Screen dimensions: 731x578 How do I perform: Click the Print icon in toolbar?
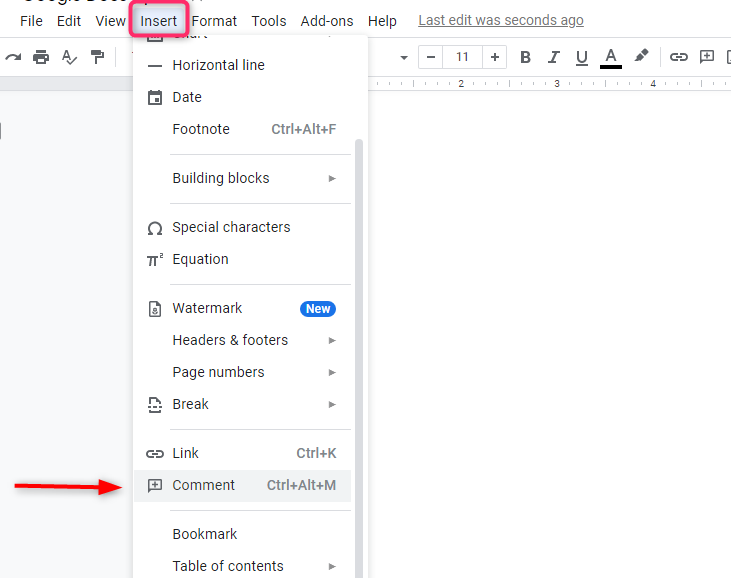(41, 57)
